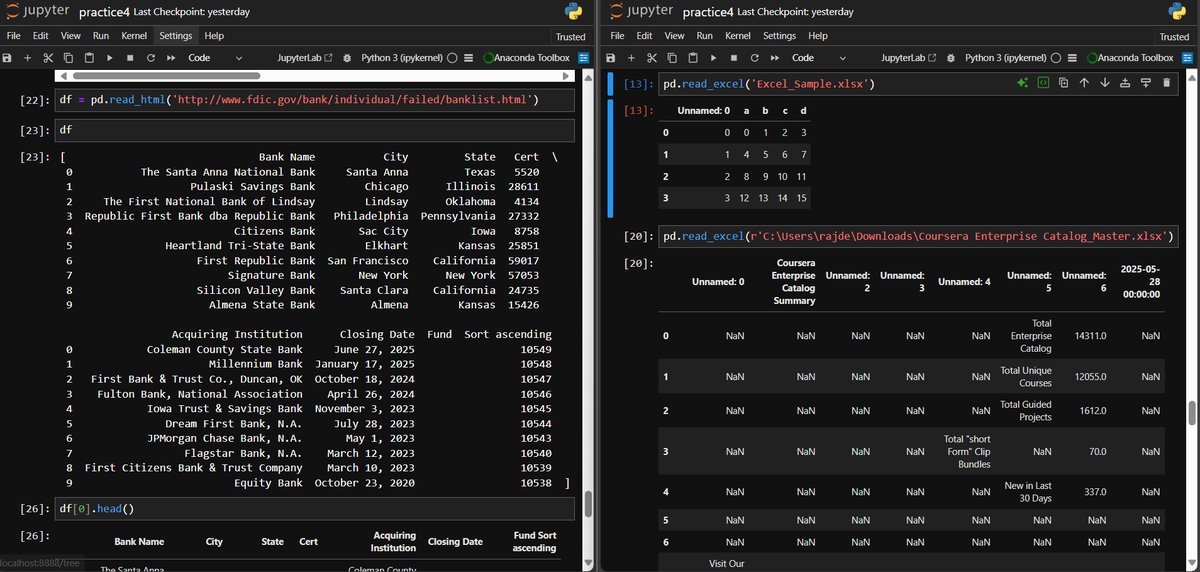
Task: Open the cell type dropdown in left notebook
Action: [x=215, y=58]
